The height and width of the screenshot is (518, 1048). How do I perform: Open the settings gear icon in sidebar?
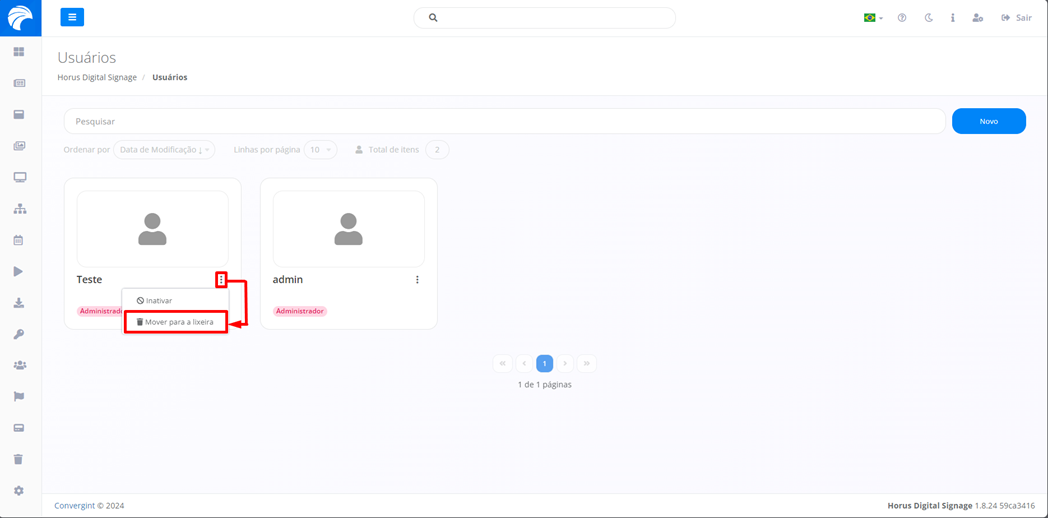[19, 491]
